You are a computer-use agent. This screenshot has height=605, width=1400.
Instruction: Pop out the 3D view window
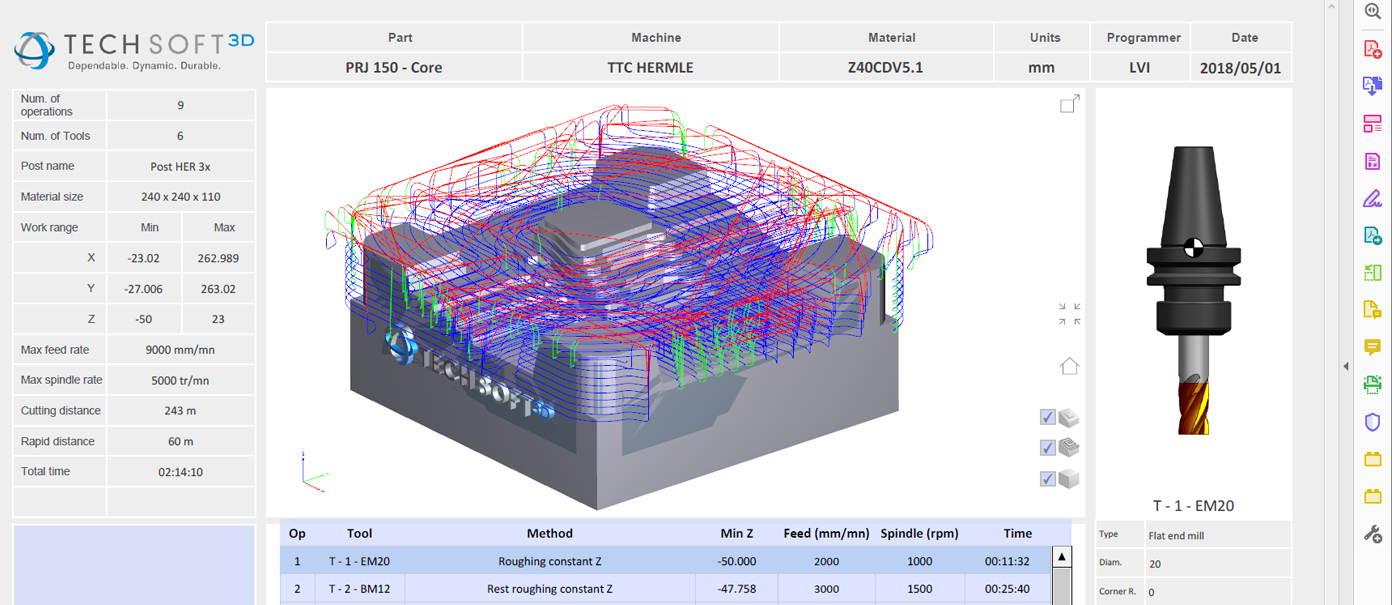(x=1069, y=104)
